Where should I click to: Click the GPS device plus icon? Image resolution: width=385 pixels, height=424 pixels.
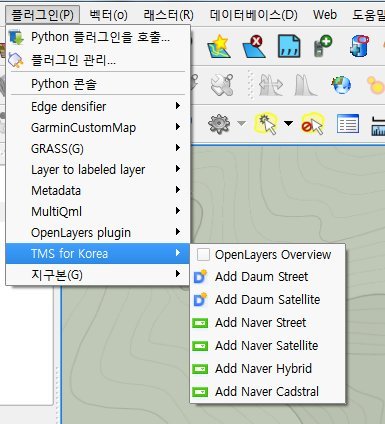point(323,46)
